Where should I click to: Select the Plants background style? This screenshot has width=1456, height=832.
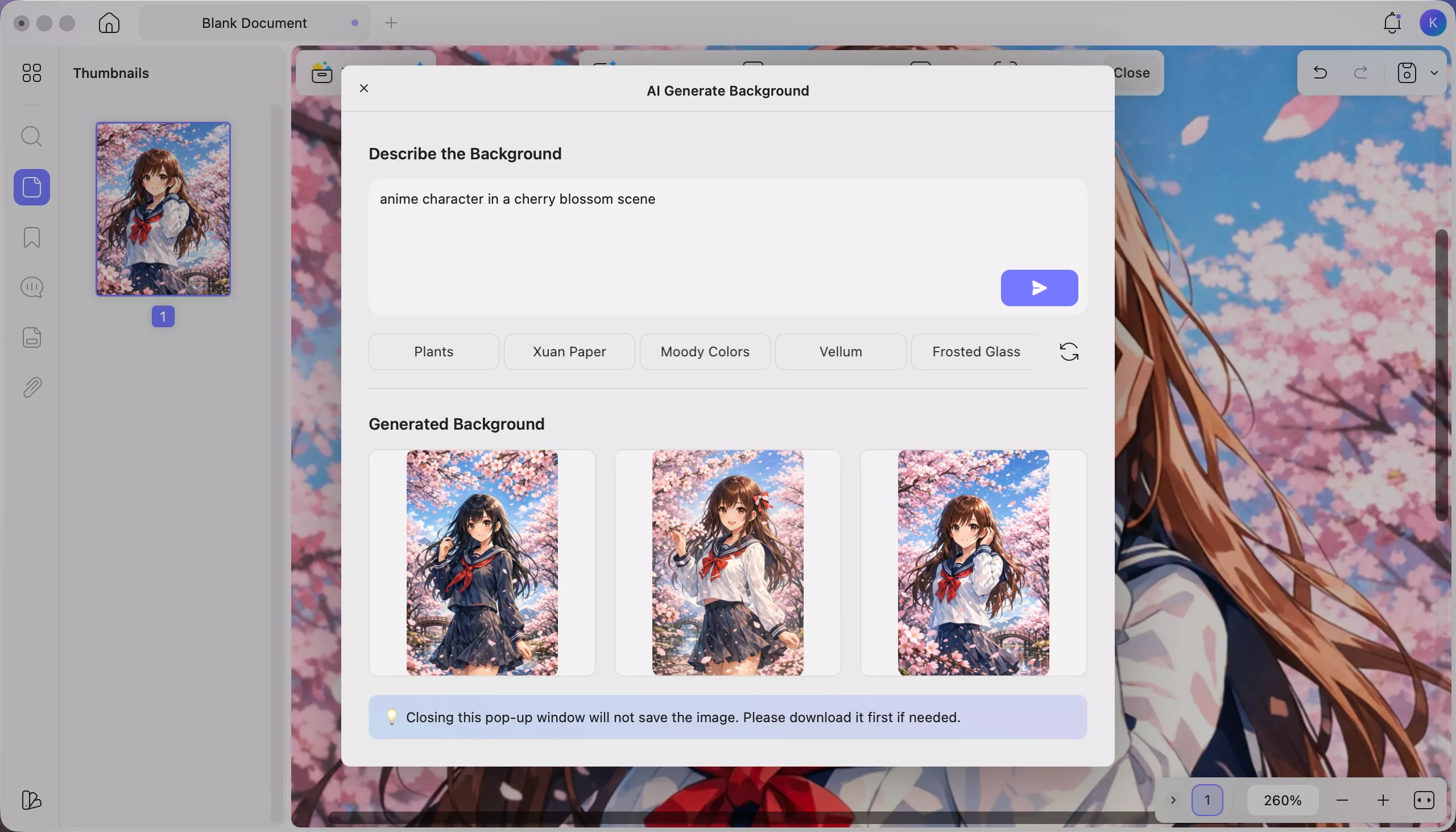[x=432, y=351]
